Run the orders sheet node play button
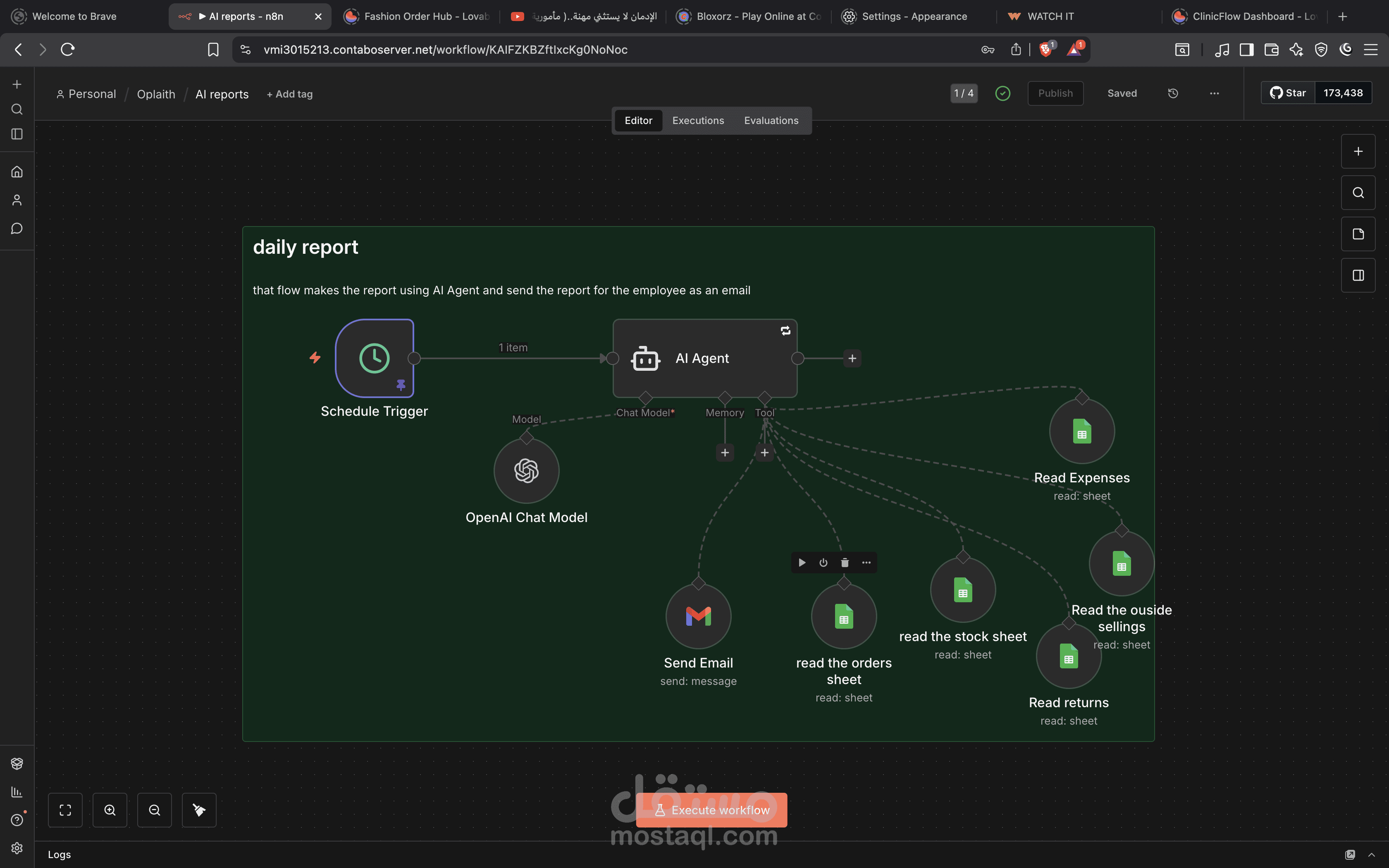This screenshot has width=1389, height=868. (802, 563)
